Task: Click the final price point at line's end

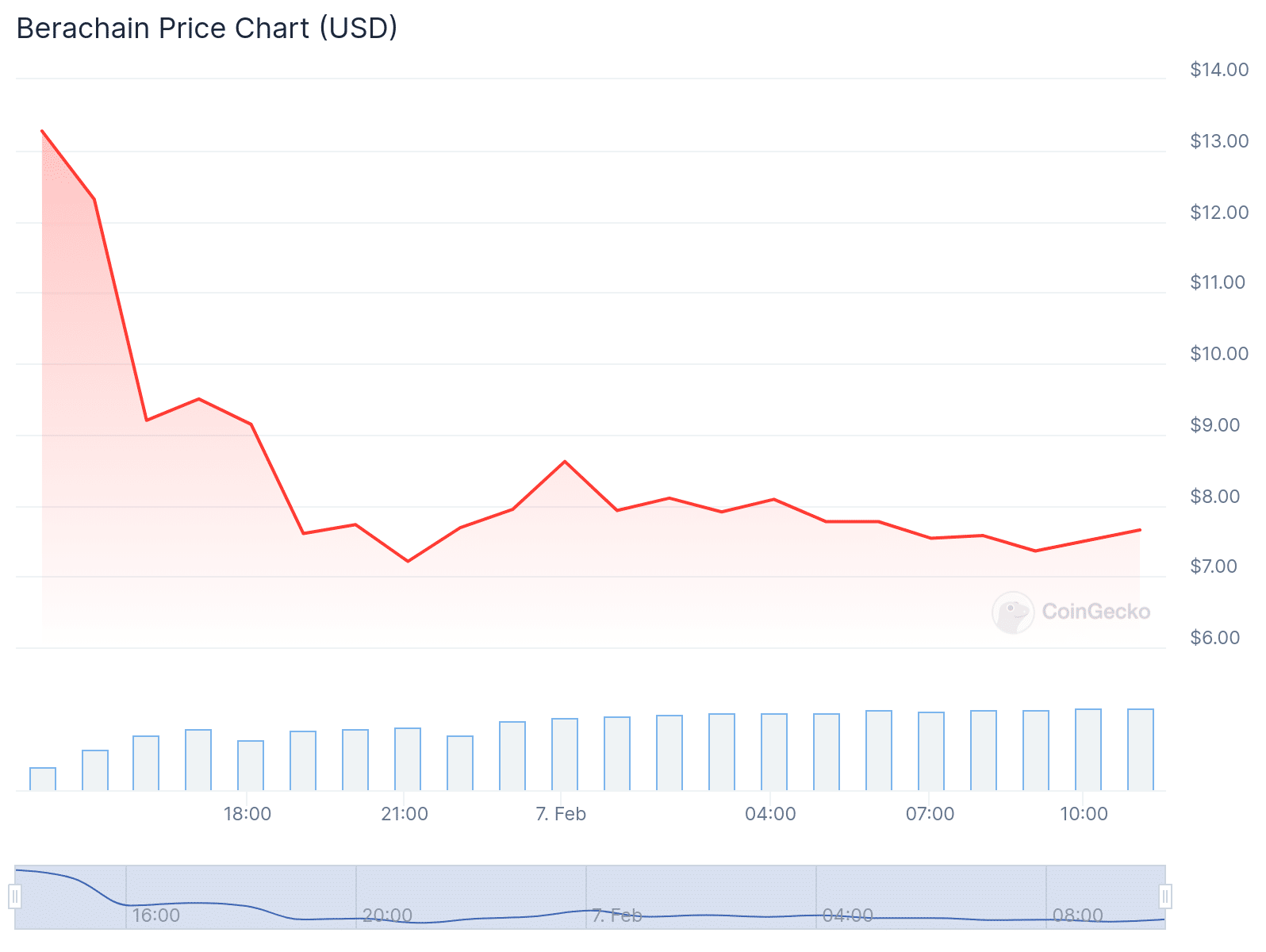Action: (x=1140, y=530)
